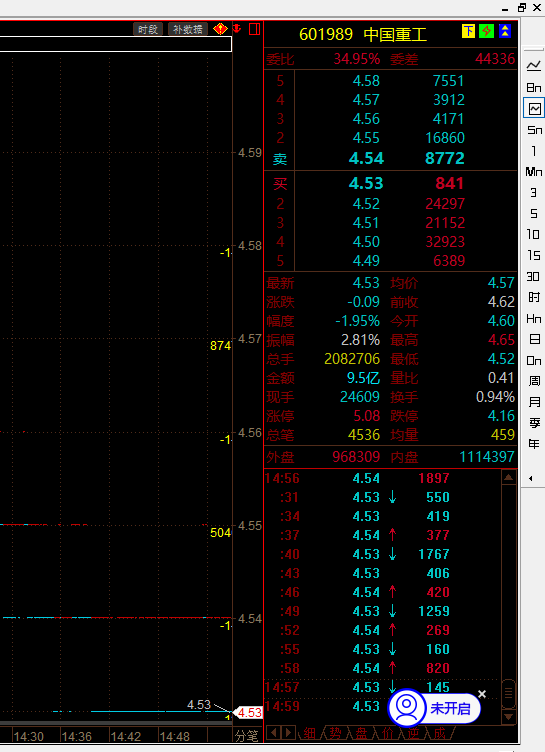Click the sell-5 volume 7551

[x=448, y=81]
